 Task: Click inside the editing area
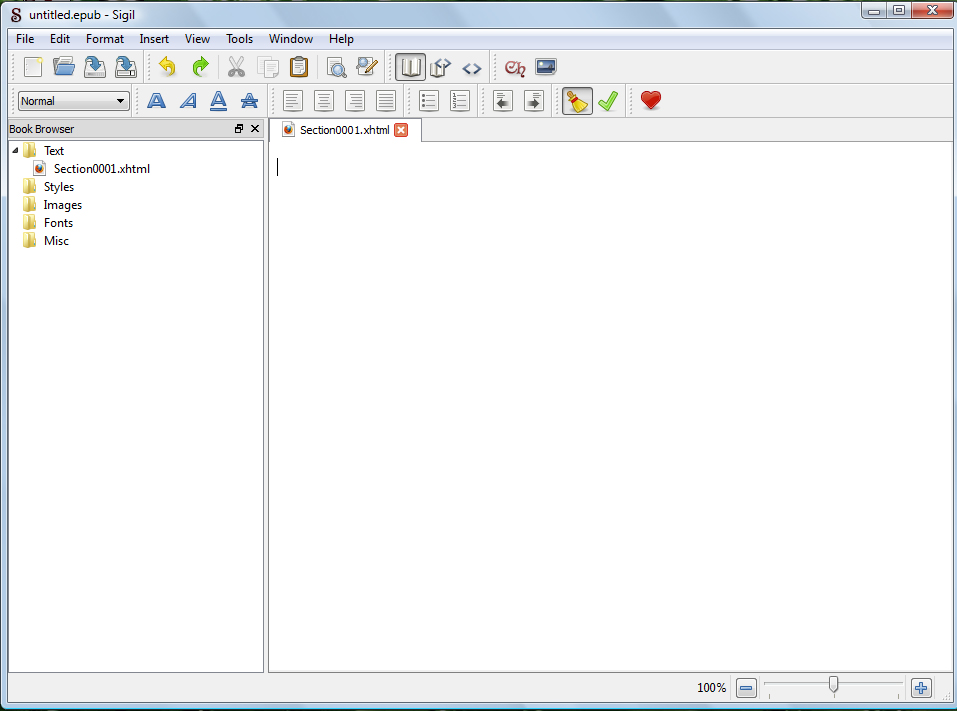point(610,406)
